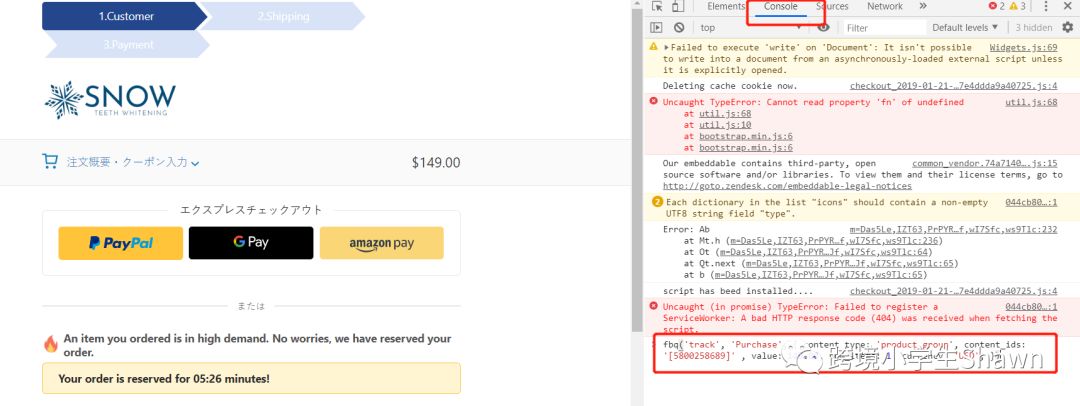
Task: Show more DevTools tabs
Action: [x=921, y=7]
